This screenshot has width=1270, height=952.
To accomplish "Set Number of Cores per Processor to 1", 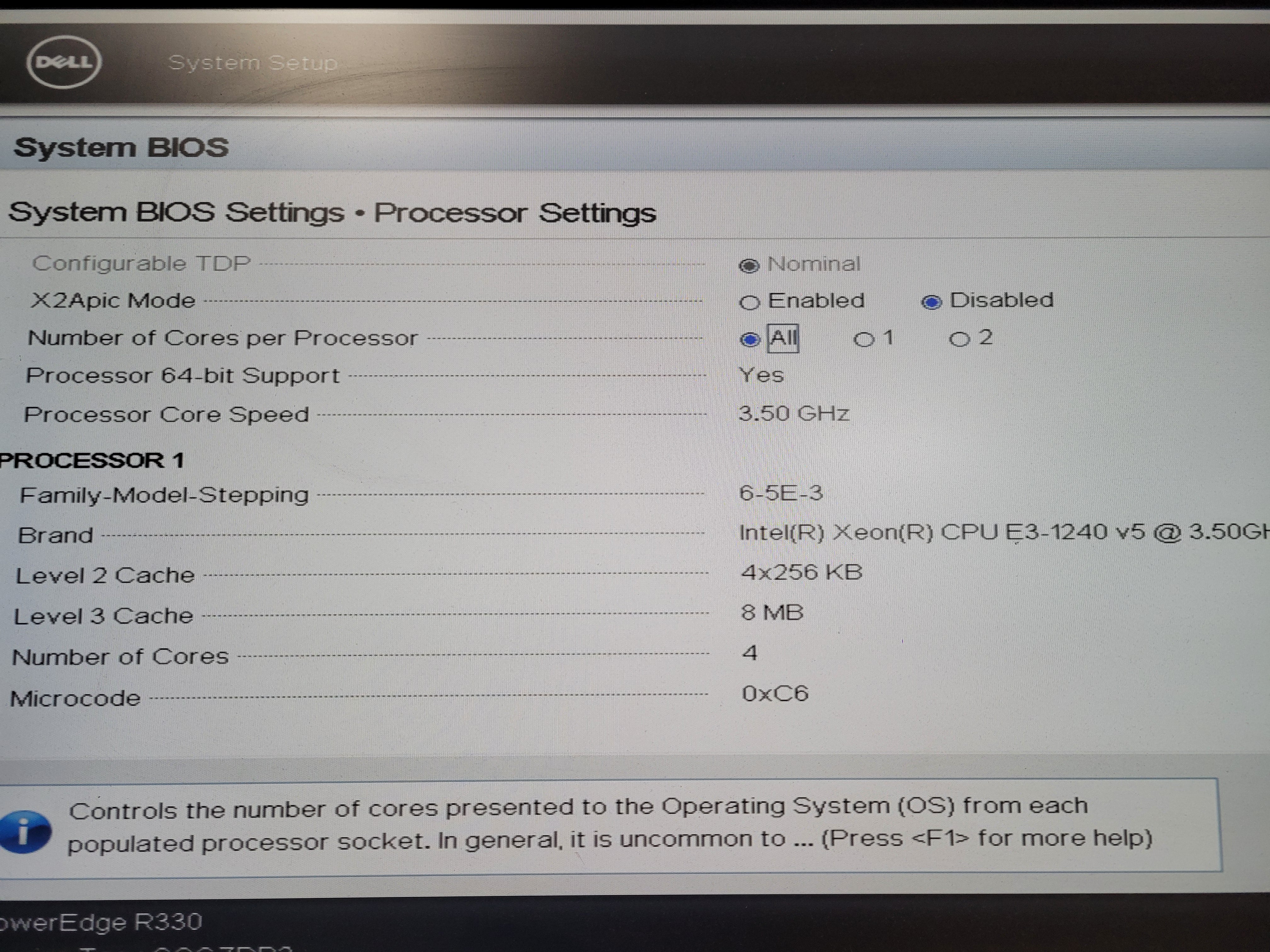I will [863, 339].
